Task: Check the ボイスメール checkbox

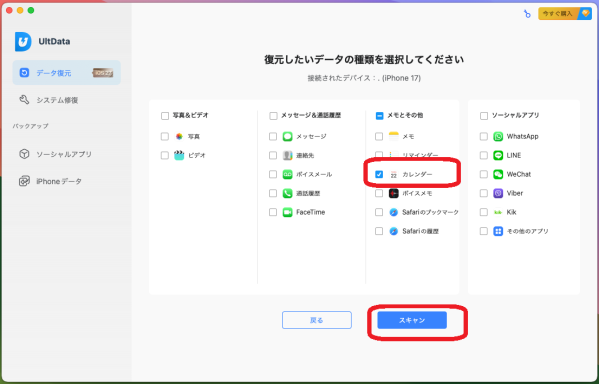Action: tap(273, 174)
